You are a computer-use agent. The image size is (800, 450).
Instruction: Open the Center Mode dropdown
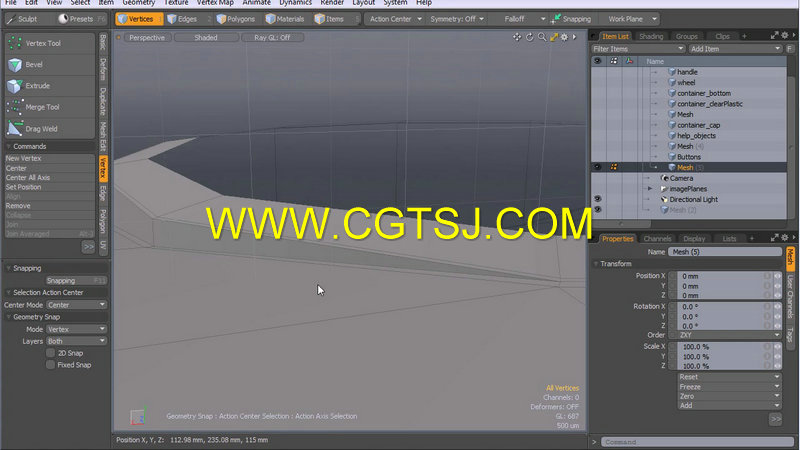click(76, 305)
